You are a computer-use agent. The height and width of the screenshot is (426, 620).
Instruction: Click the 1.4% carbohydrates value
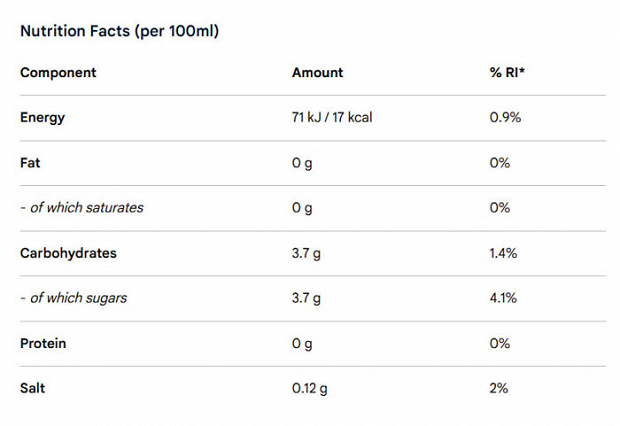click(503, 253)
